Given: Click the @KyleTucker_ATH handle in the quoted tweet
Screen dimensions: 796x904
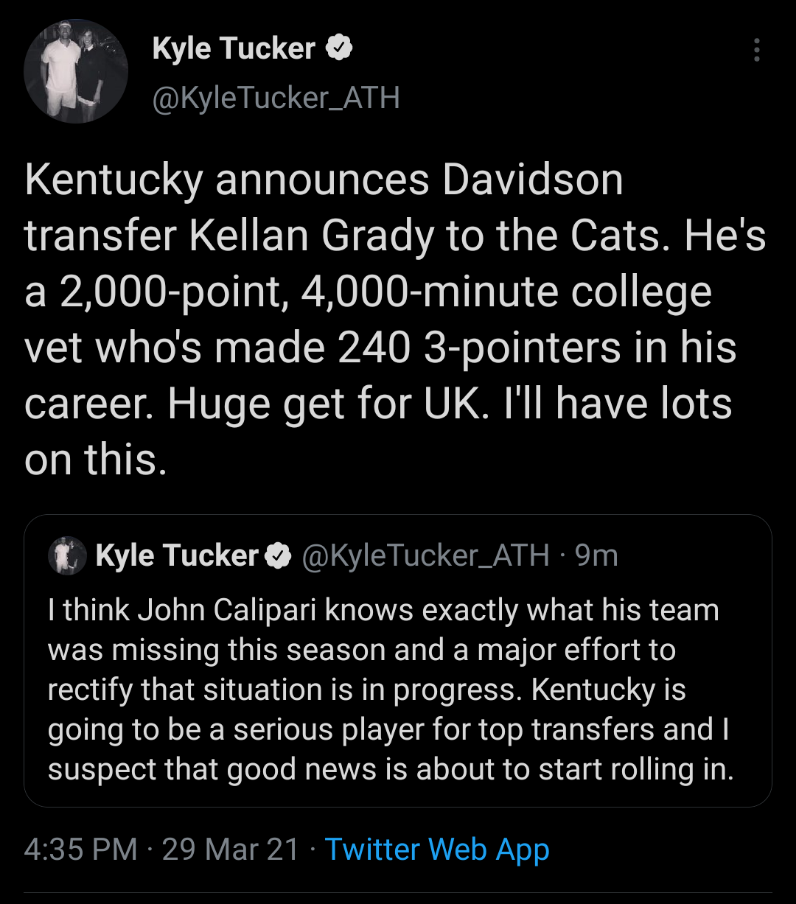Looking at the screenshot, I should (424, 556).
